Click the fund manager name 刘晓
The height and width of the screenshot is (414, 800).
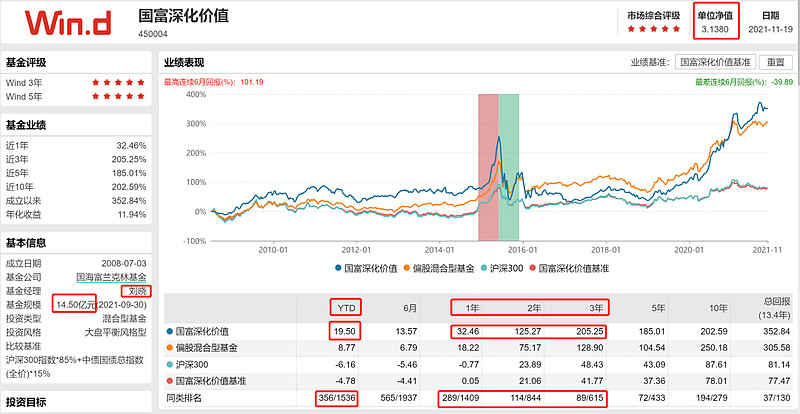tap(137, 291)
